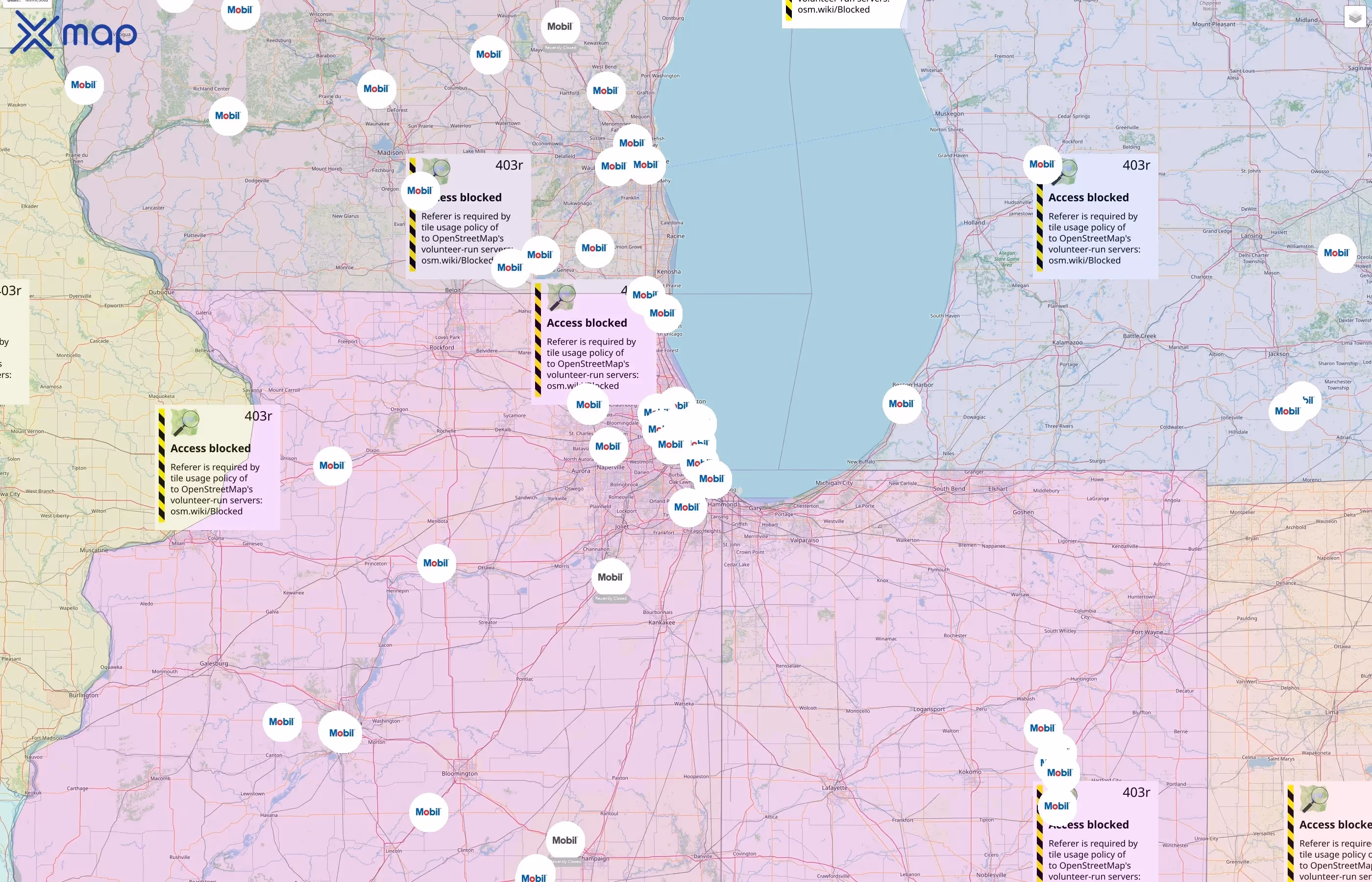Image resolution: width=1372 pixels, height=882 pixels.
Task: Select Mobil marker on Grand Rapids tile
Action: [1042, 164]
